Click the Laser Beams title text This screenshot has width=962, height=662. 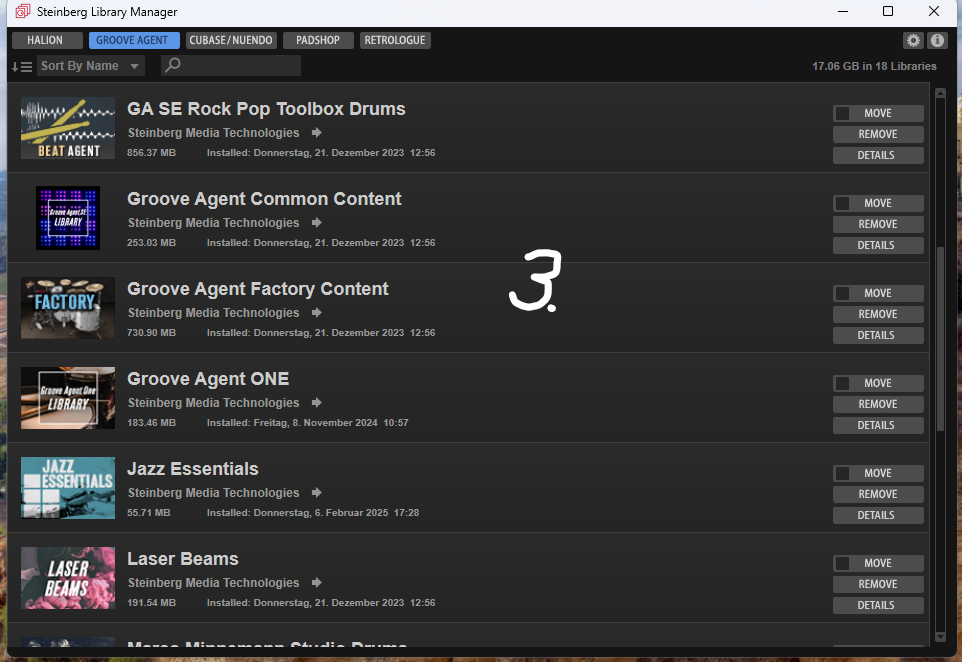pos(183,559)
